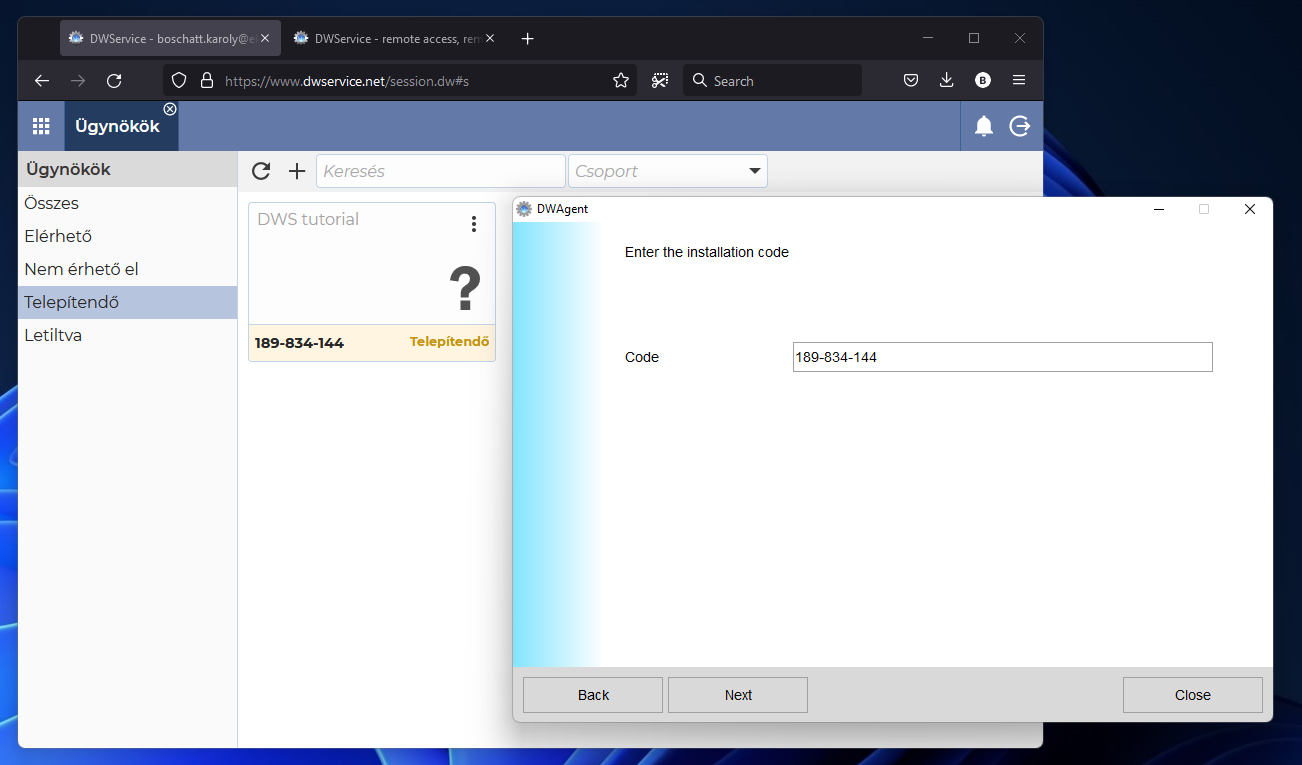Open the Firefox hamburger menu
1302x765 pixels.
coord(1019,81)
